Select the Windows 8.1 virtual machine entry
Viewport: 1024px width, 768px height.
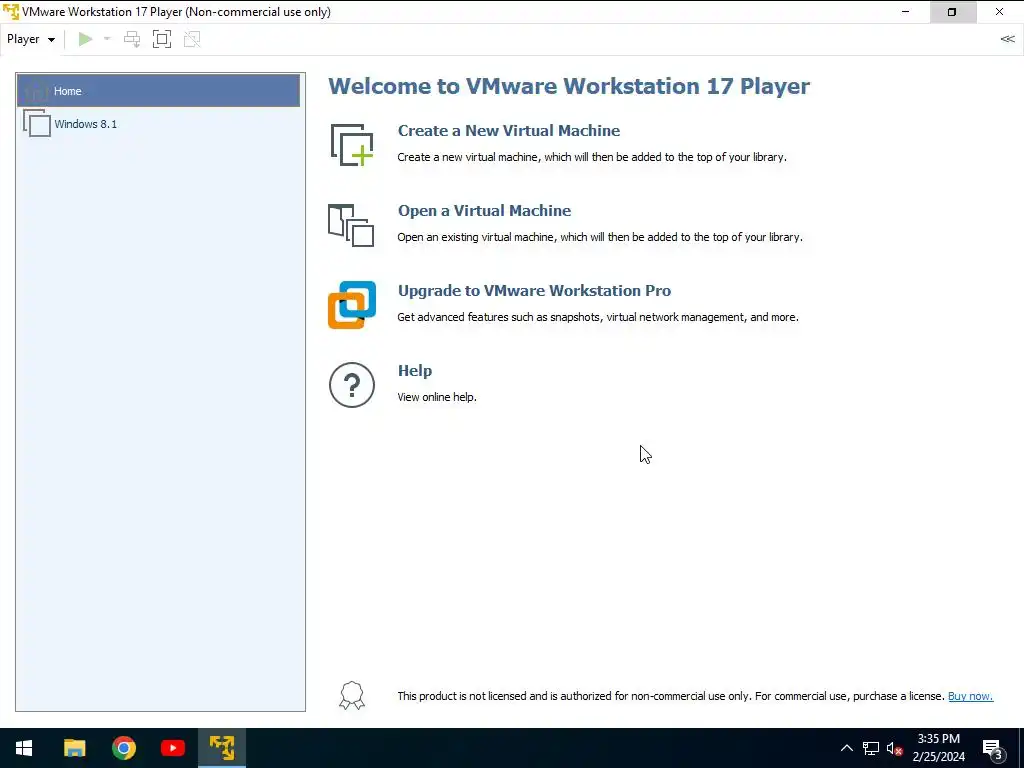[158, 123]
